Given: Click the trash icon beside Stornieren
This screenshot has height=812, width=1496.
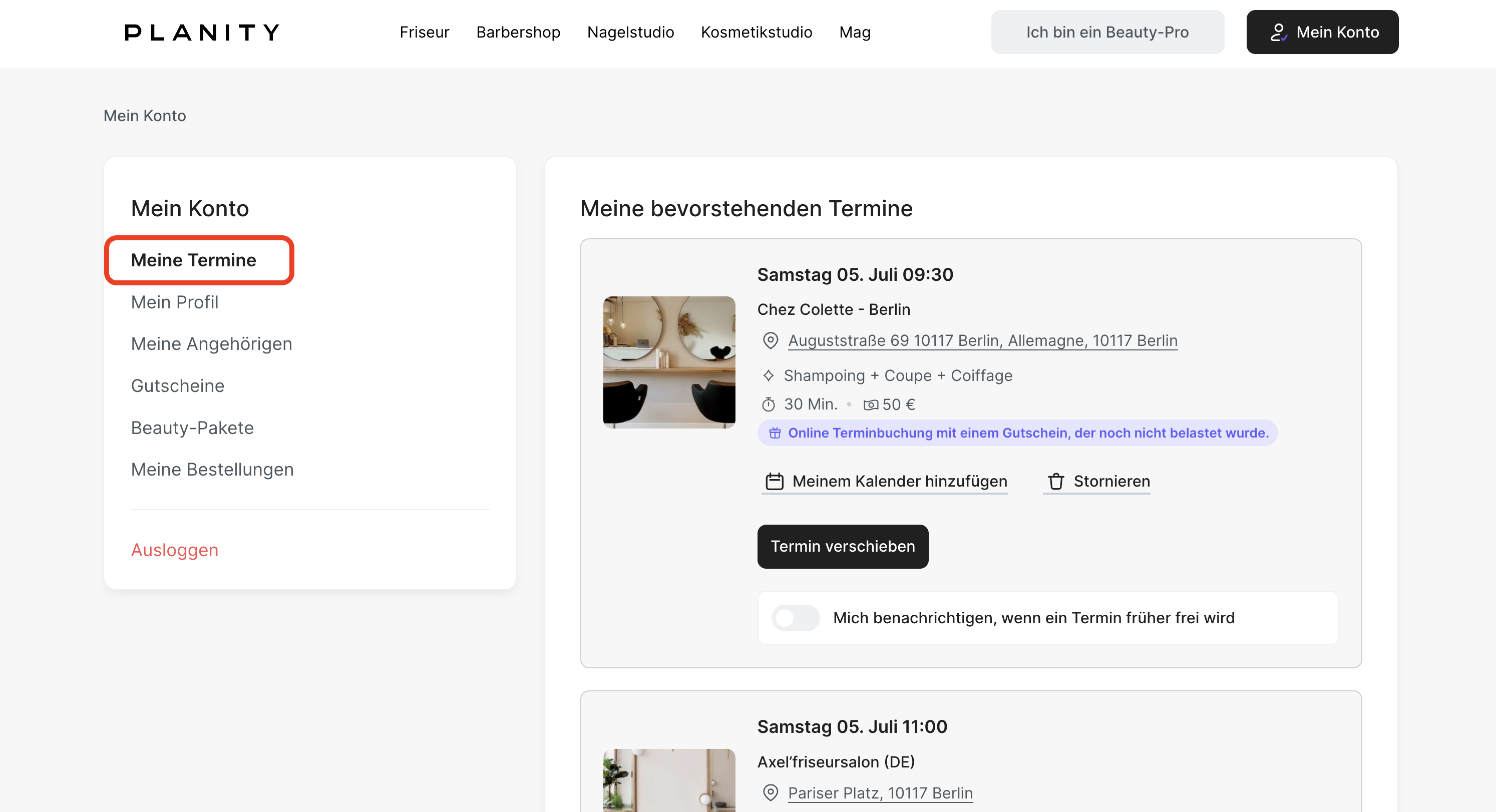Looking at the screenshot, I should (1055, 481).
